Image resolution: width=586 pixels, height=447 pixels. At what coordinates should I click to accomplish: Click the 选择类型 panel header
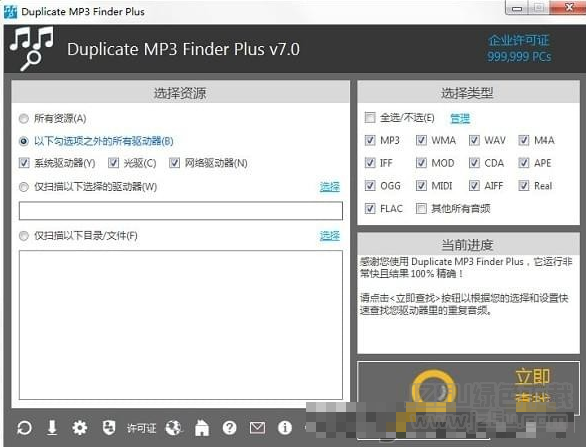coord(468,93)
